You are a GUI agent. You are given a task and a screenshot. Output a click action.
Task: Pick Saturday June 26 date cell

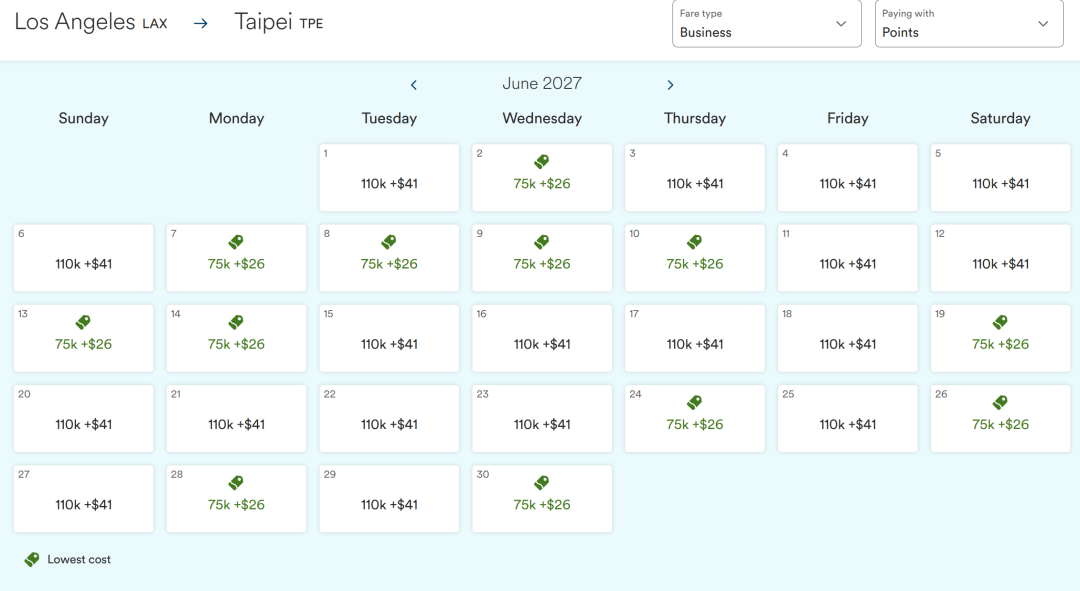[1001, 418]
